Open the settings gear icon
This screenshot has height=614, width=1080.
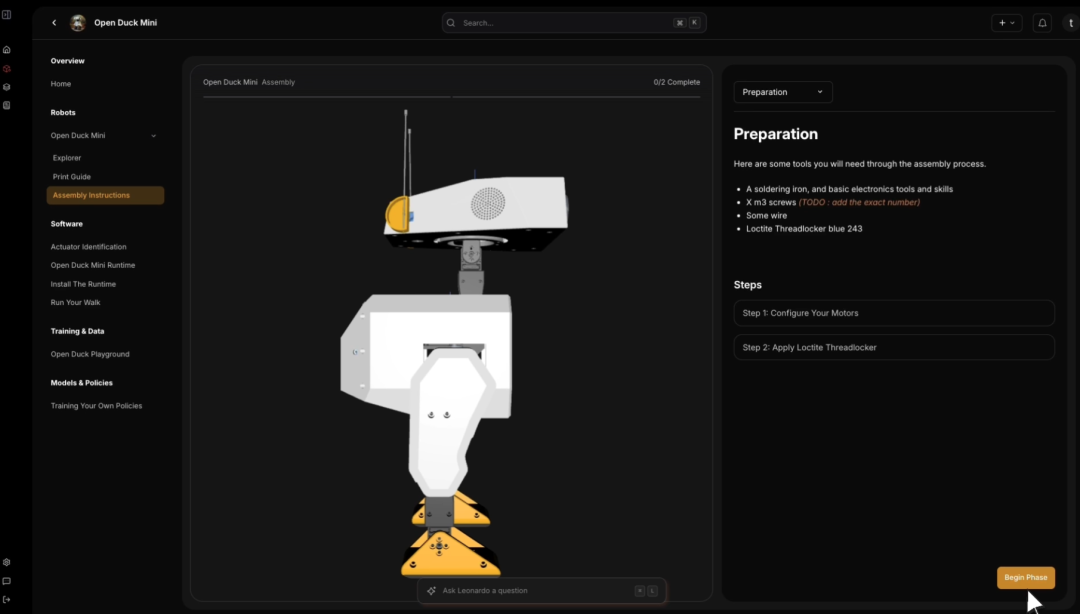7,562
